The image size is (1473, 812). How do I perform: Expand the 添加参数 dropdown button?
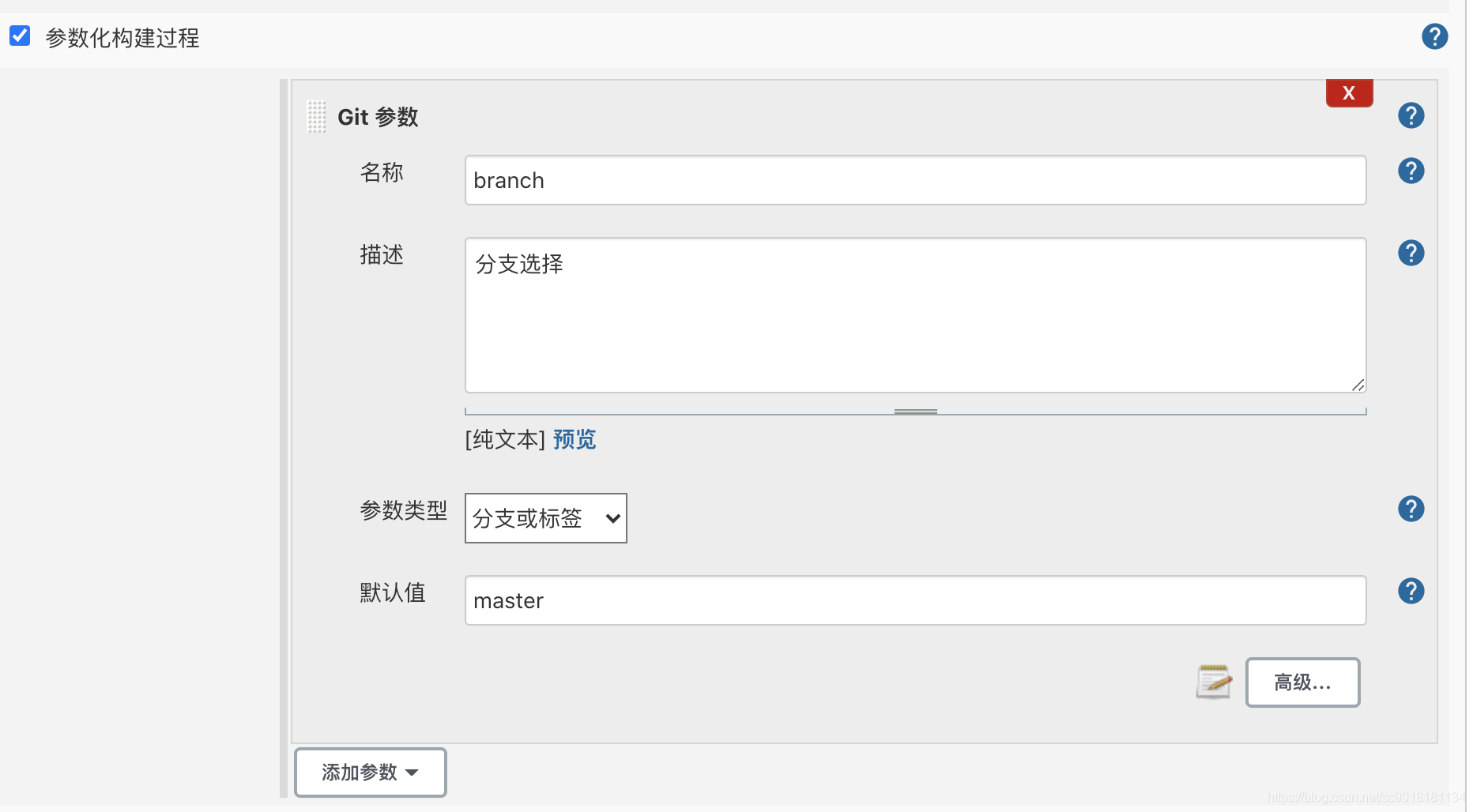click(x=370, y=772)
